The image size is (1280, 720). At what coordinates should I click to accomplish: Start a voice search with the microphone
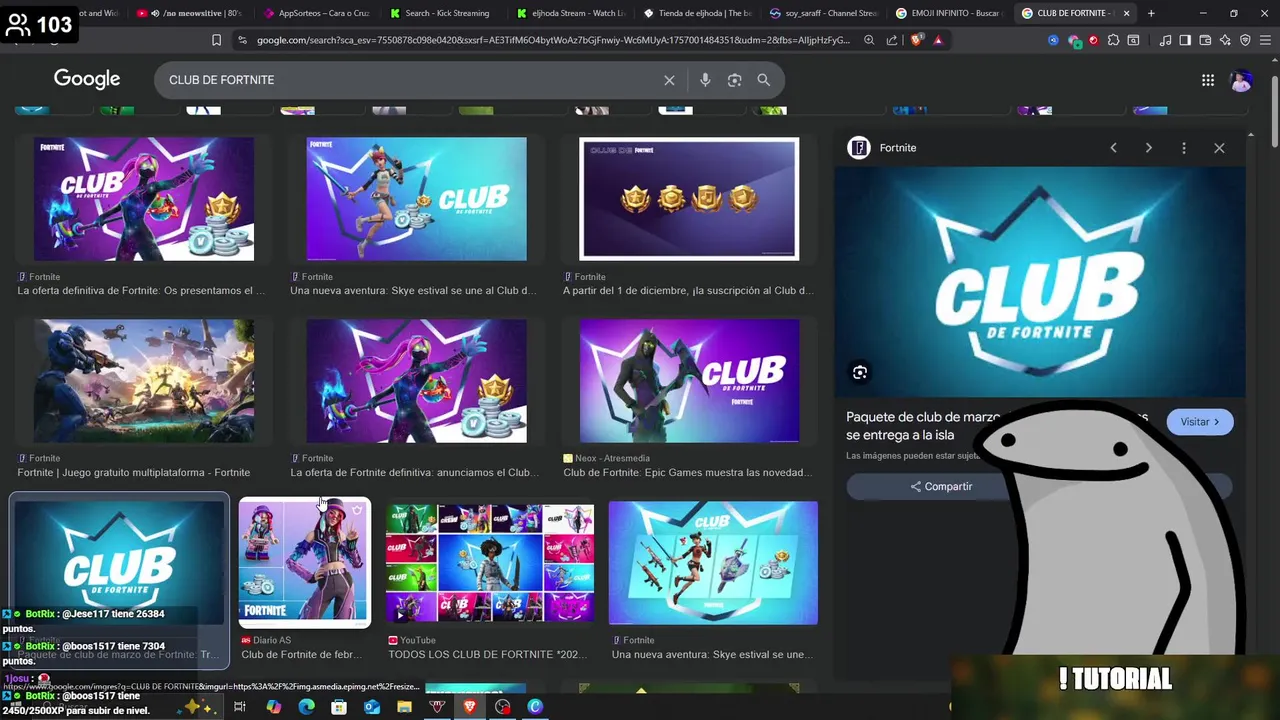705,80
